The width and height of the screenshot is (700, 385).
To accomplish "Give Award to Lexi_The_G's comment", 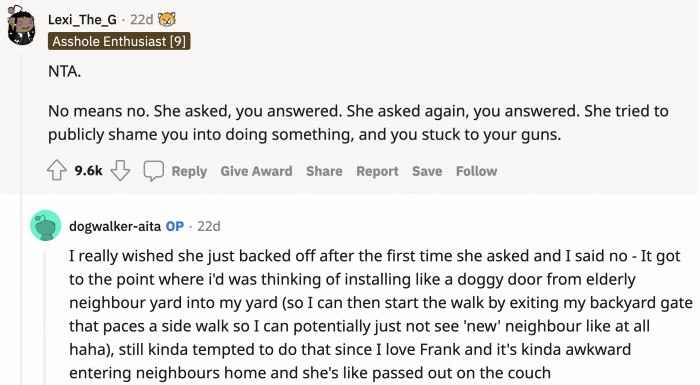I will tap(256, 171).
